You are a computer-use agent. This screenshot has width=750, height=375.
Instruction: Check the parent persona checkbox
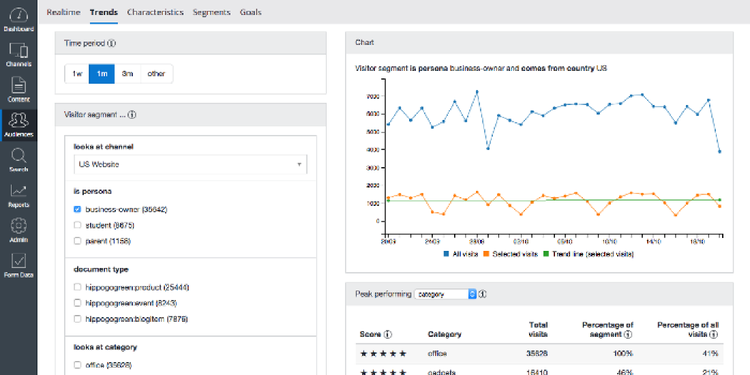point(77,241)
